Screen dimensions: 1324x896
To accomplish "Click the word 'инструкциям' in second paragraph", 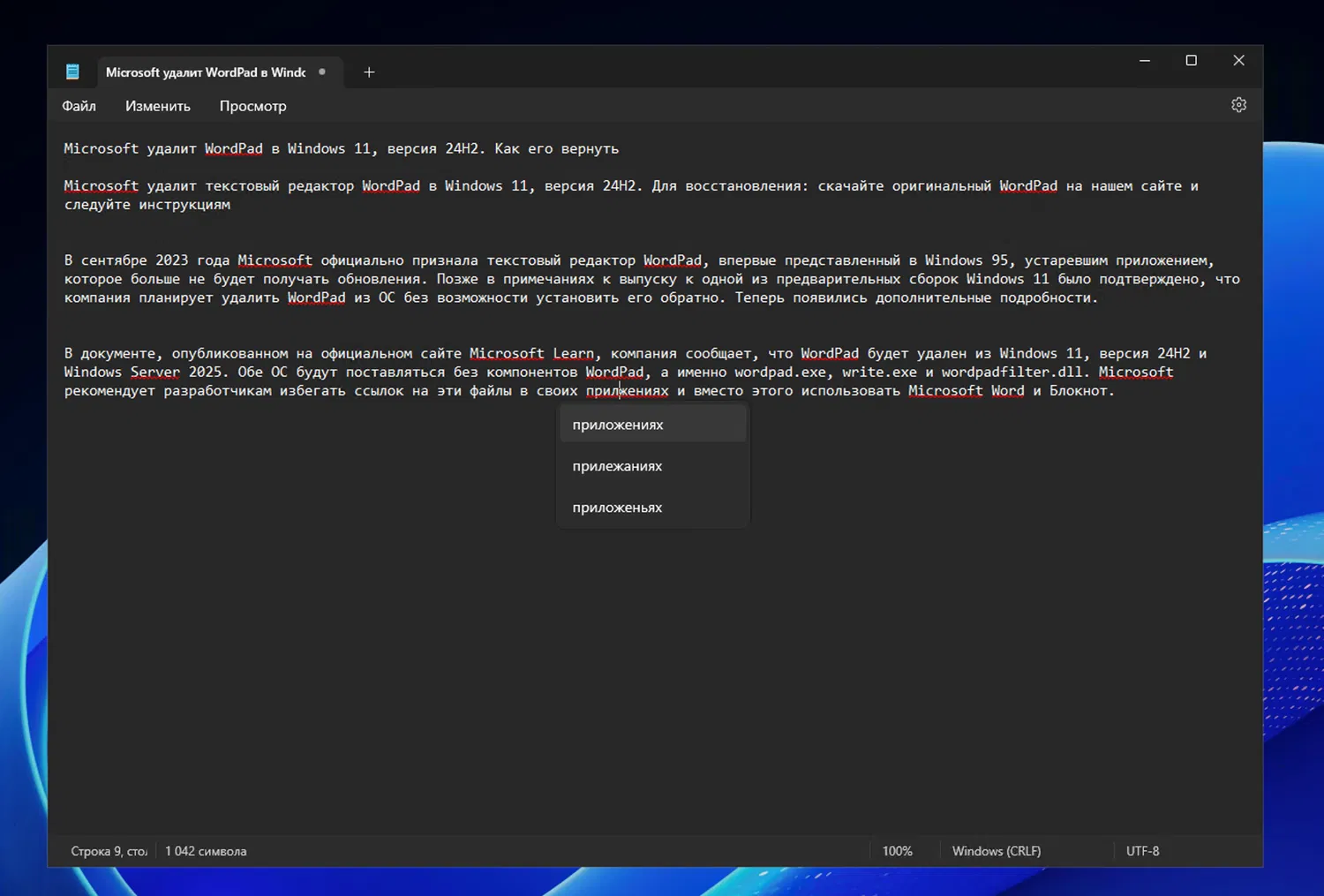I will tap(184, 205).
